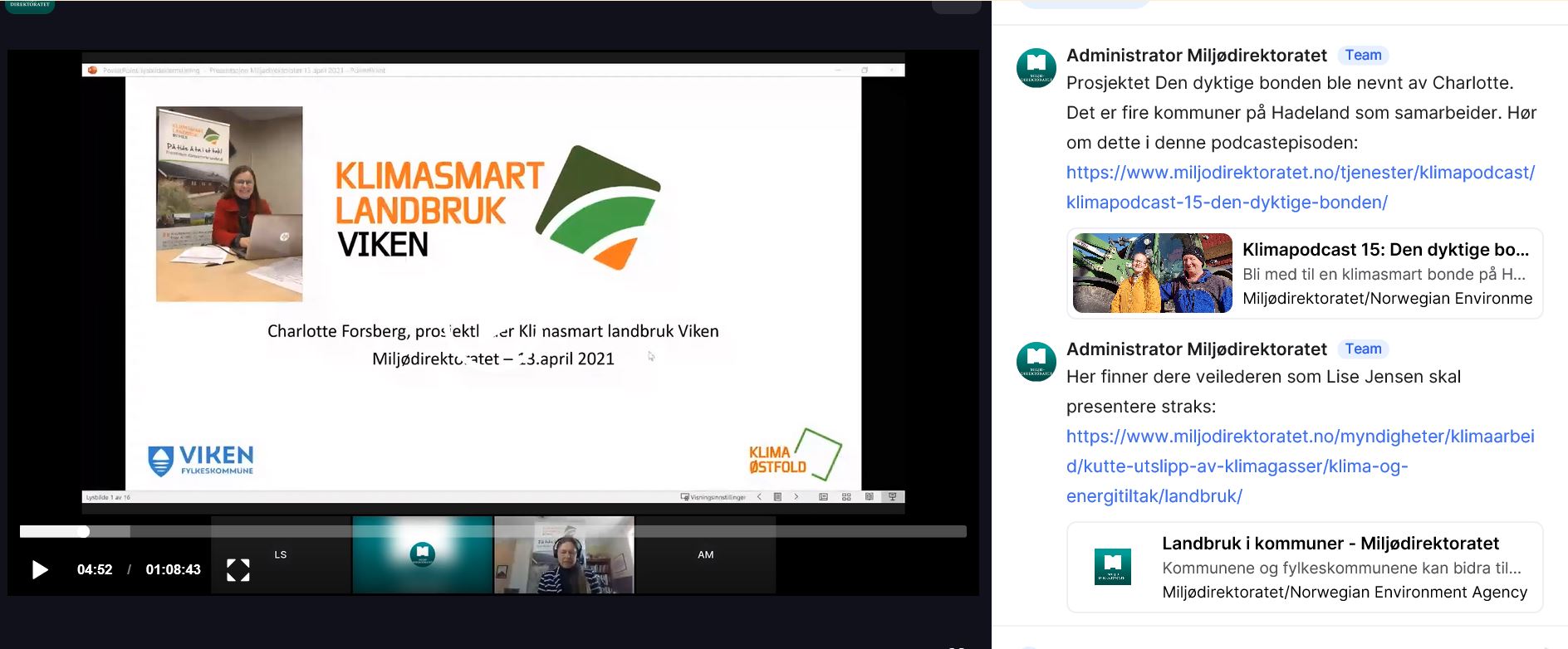This screenshot has width=1568, height=649.
Task: Click Team badge on second message
Action: [1363, 349]
